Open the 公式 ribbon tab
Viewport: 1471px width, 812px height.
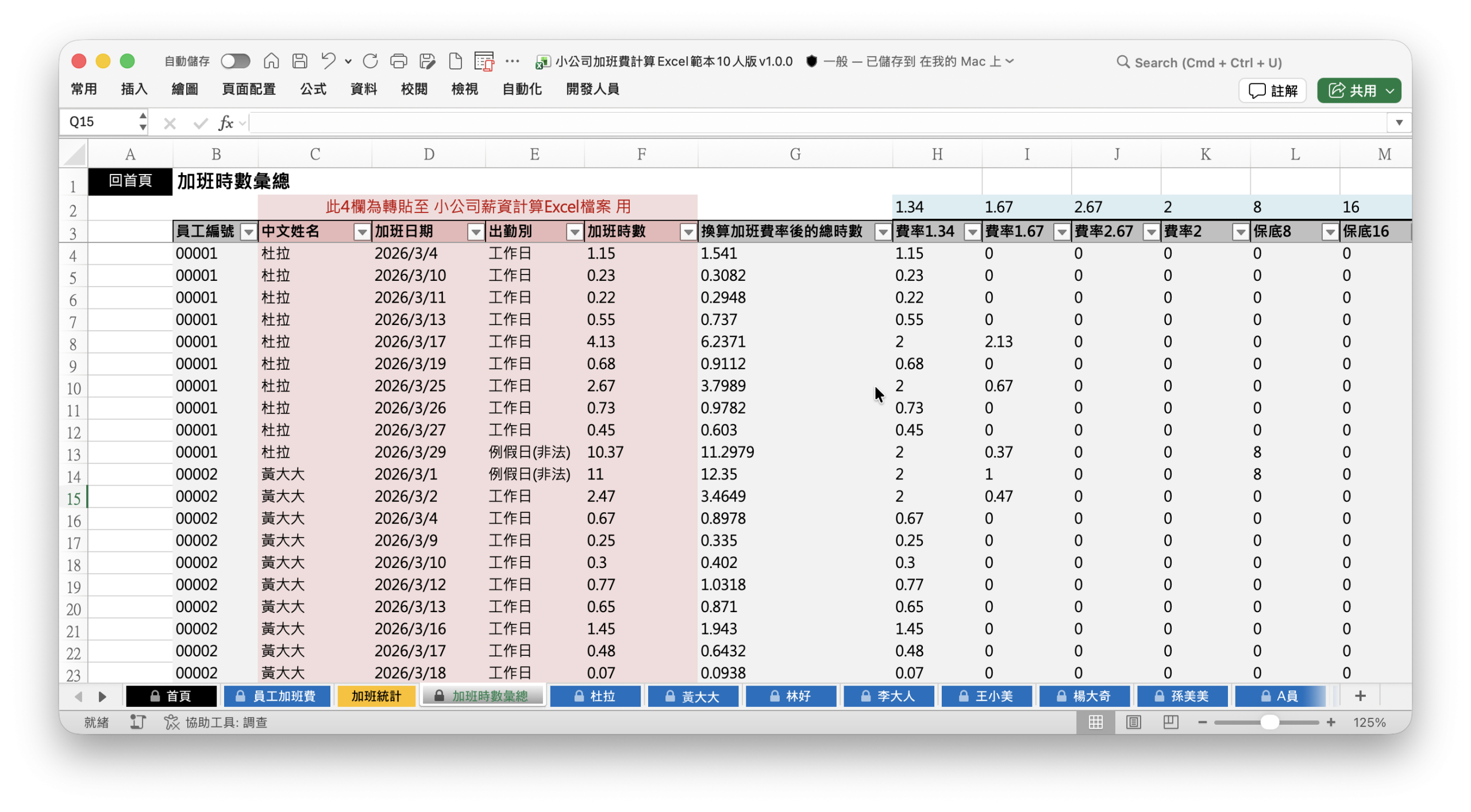[x=313, y=89]
